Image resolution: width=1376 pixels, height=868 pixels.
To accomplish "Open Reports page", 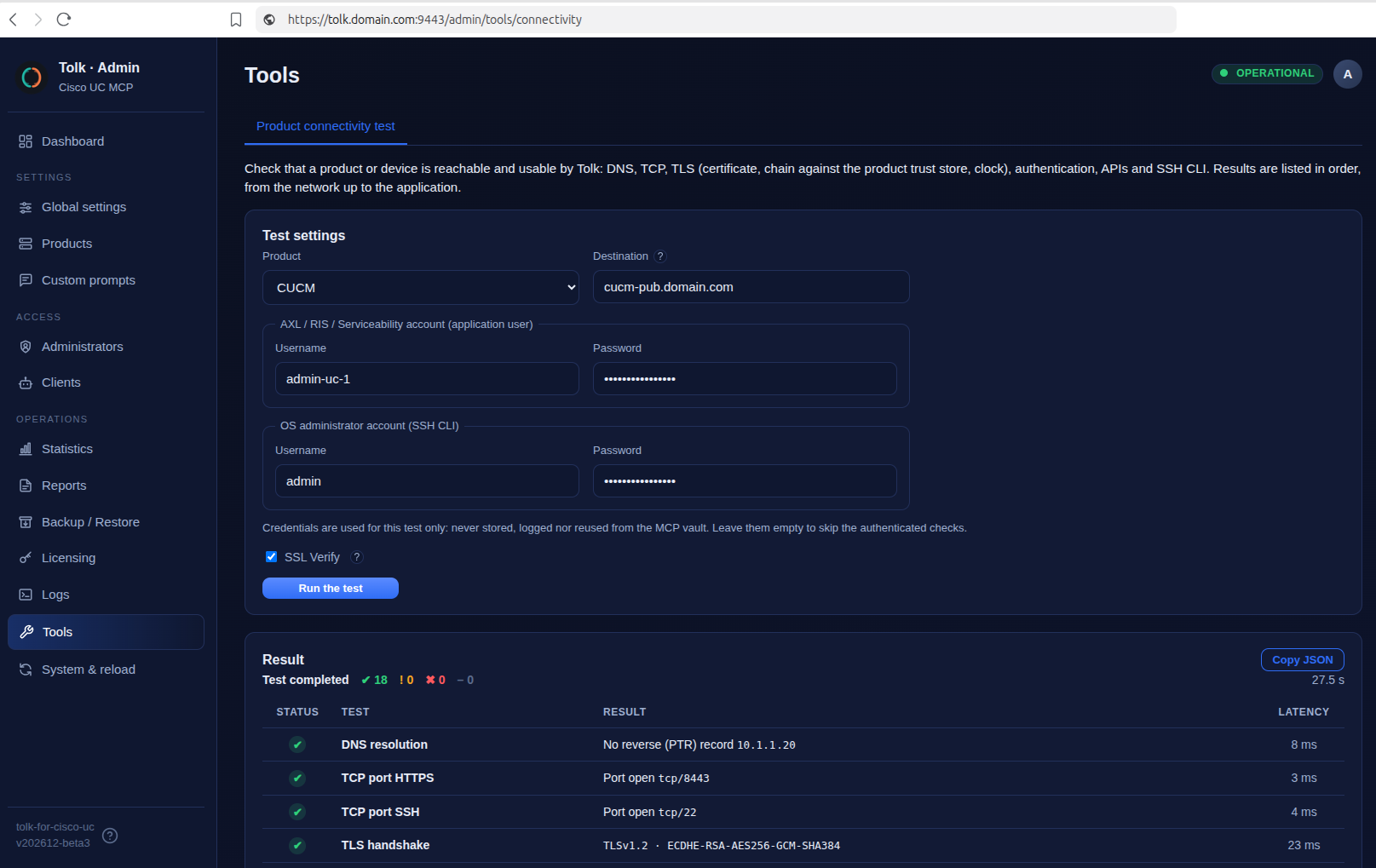I will (106, 486).
